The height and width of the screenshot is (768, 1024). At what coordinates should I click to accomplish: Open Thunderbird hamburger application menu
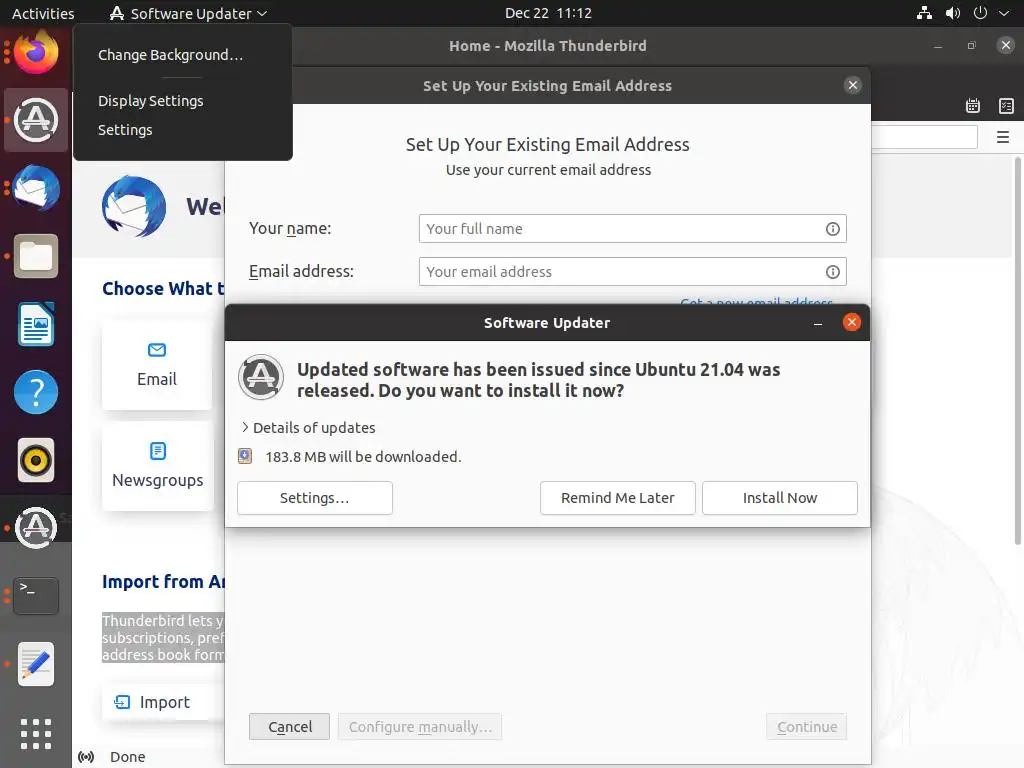point(1003,137)
